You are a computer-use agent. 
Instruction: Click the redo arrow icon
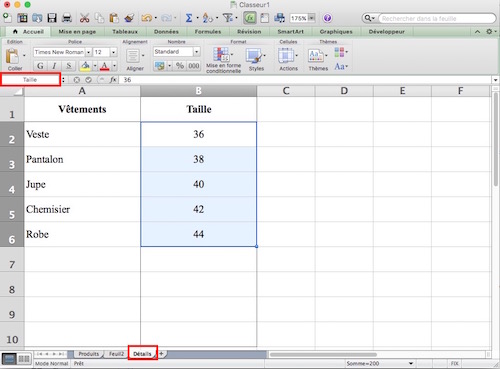[166, 18]
